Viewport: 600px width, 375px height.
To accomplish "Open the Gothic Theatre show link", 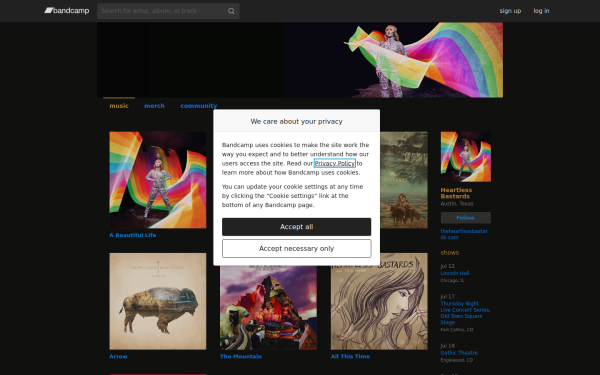I will coord(459,353).
